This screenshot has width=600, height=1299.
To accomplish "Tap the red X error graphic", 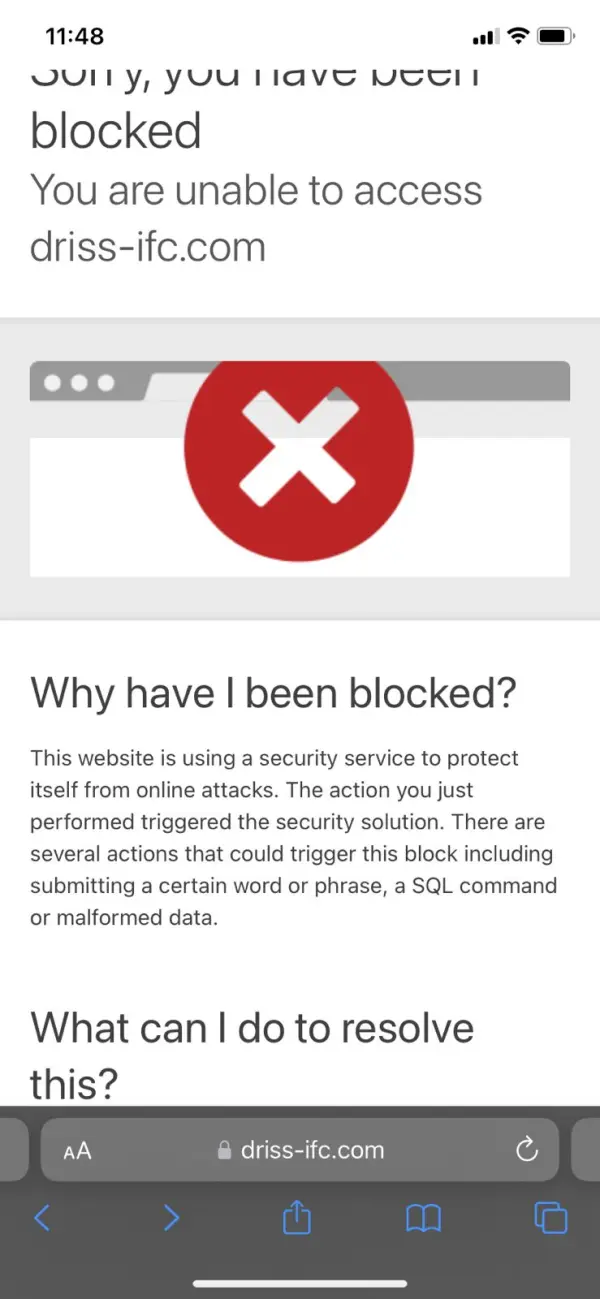I will [x=299, y=446].
